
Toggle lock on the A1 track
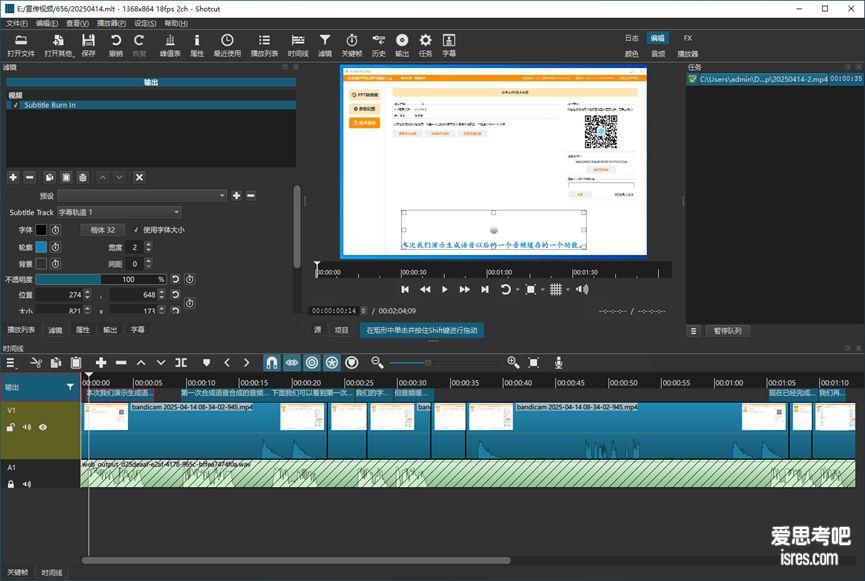coord(10,484)
